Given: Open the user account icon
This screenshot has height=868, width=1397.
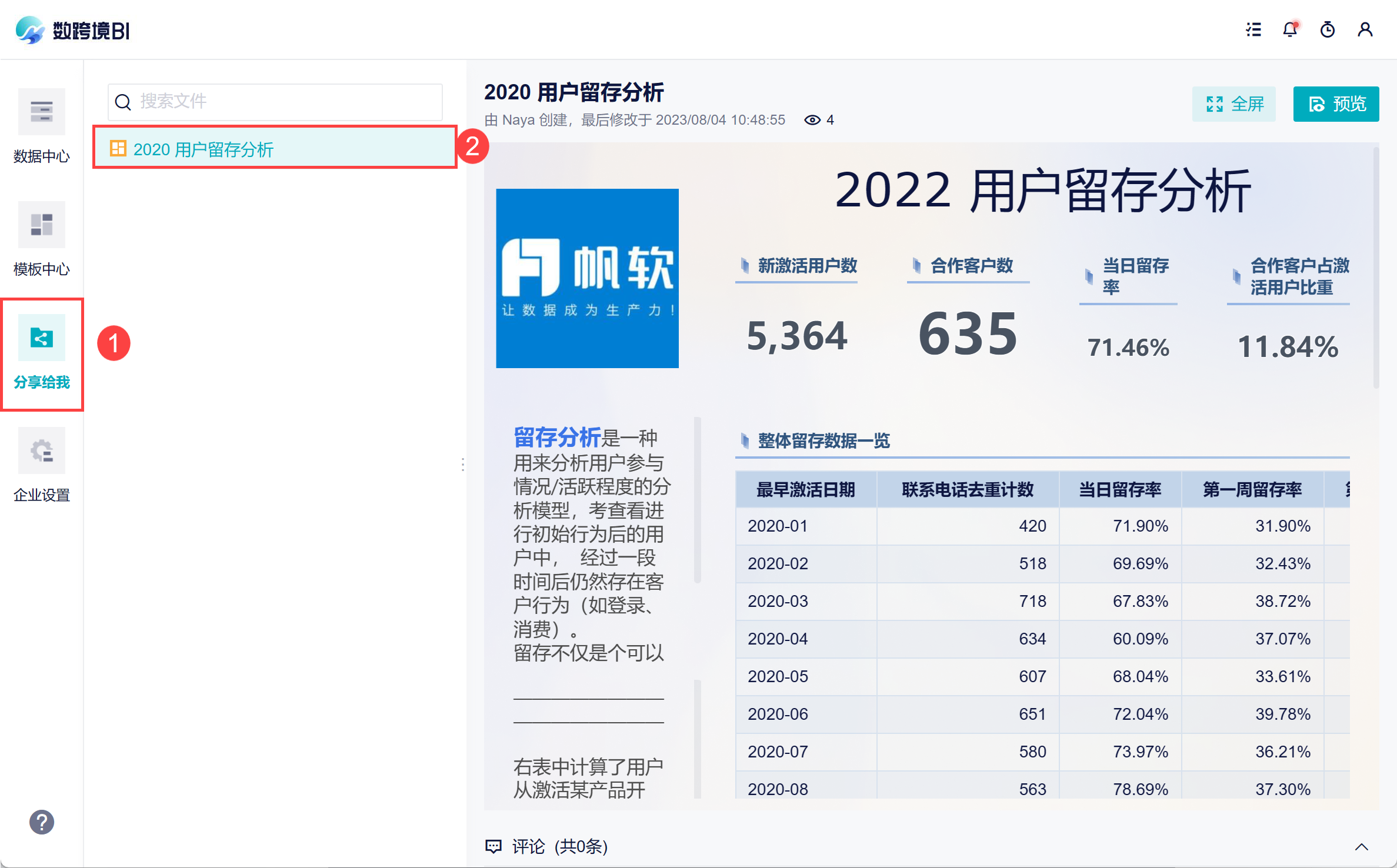Looking at the screenshot, I should [1365, 29].
